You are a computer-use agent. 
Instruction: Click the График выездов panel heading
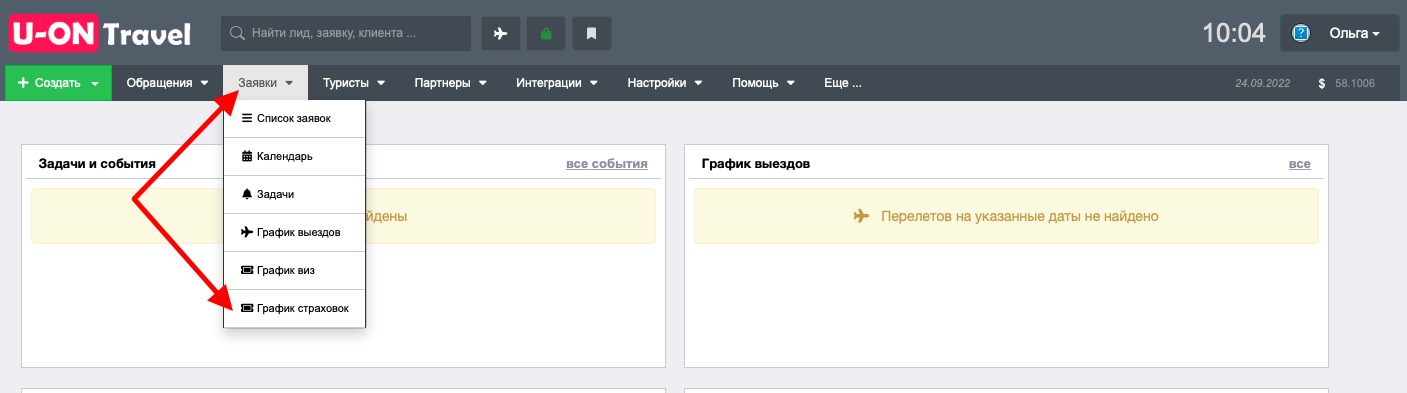[756, 163]
